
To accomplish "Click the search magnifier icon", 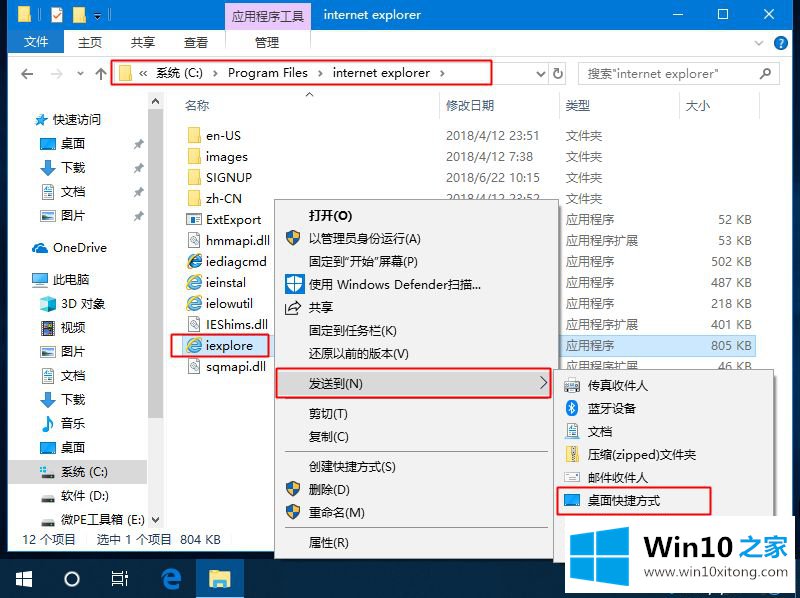I will pos(765,74).
